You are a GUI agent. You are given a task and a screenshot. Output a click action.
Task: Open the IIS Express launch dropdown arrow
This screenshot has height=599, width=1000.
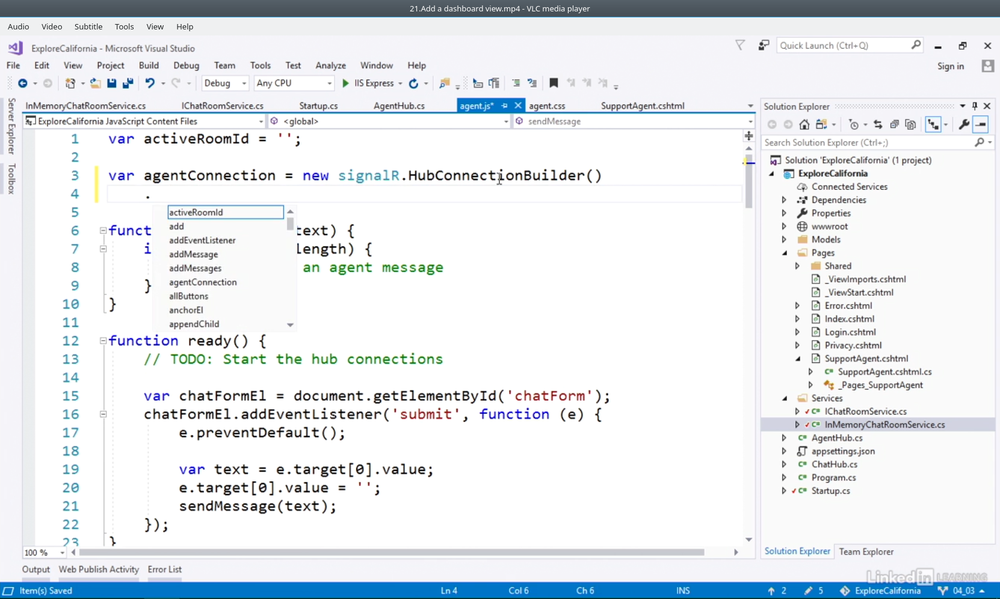click(400, 84)
